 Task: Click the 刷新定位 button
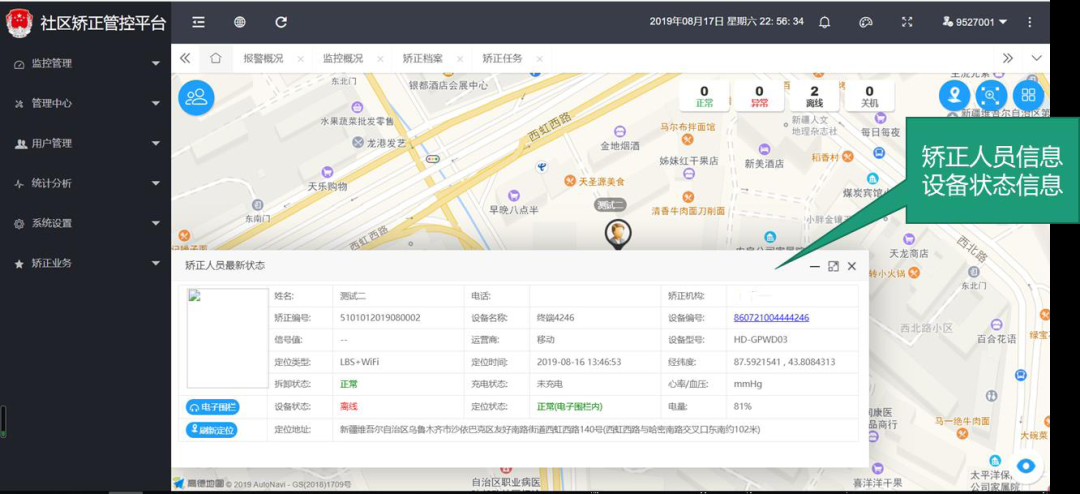[x=211, y=430]
